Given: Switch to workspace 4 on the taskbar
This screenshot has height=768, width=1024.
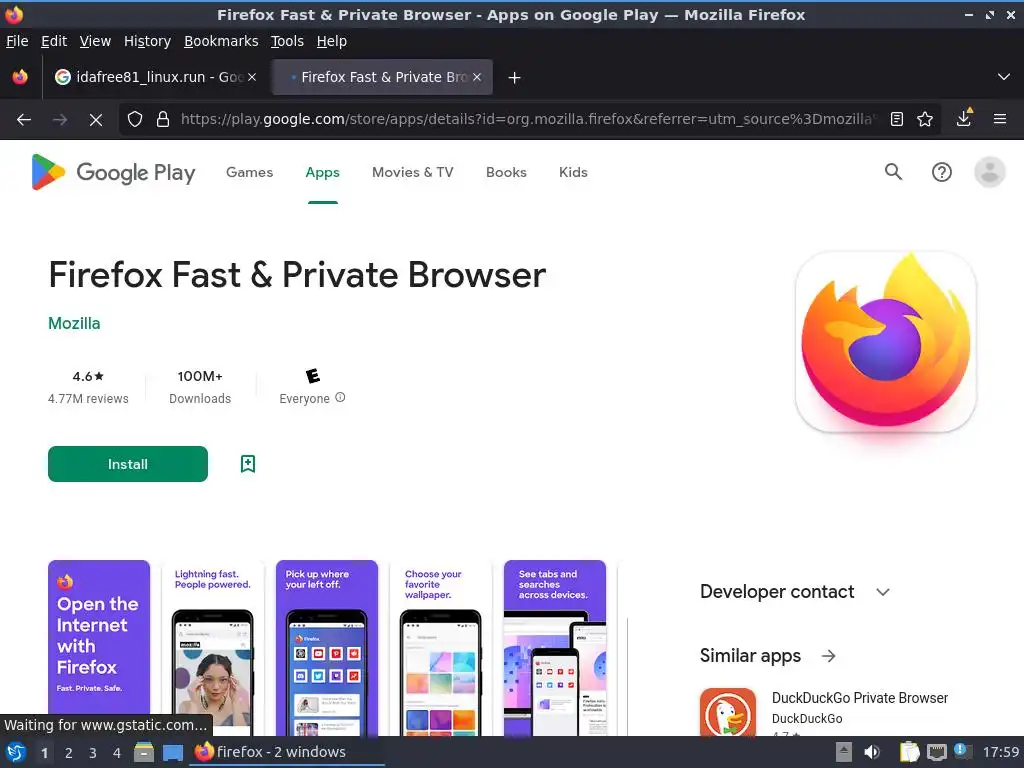Looking at the screenshot, I should click(x=117, y=753).
